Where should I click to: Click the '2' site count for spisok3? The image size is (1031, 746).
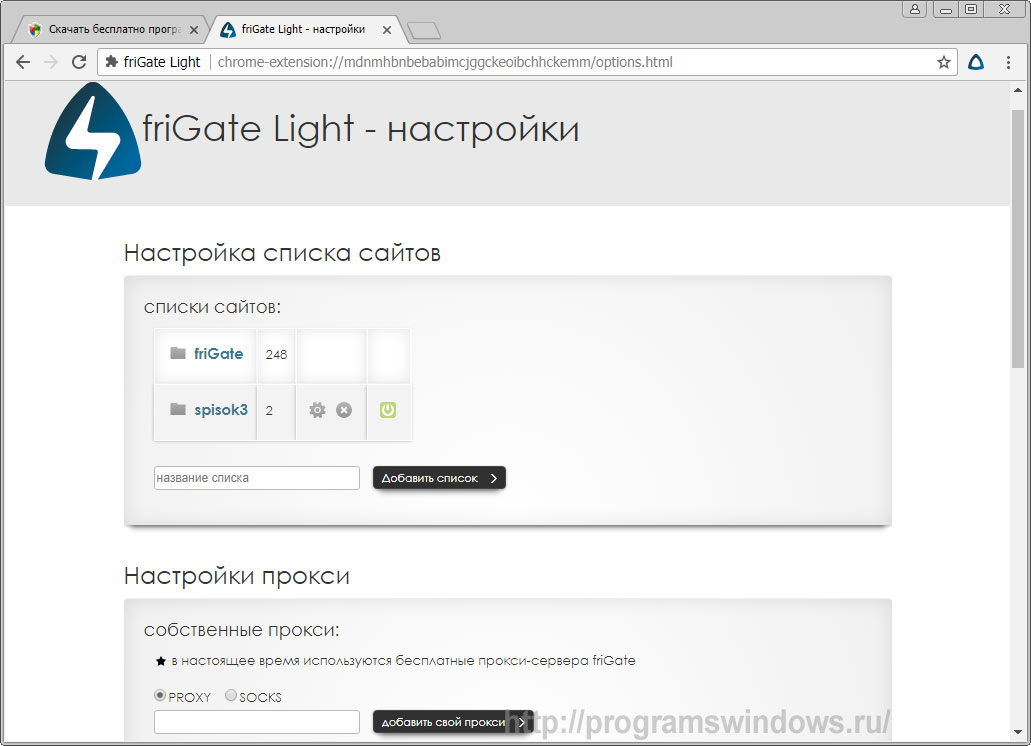pyautogui.click(x=269, y=411)
